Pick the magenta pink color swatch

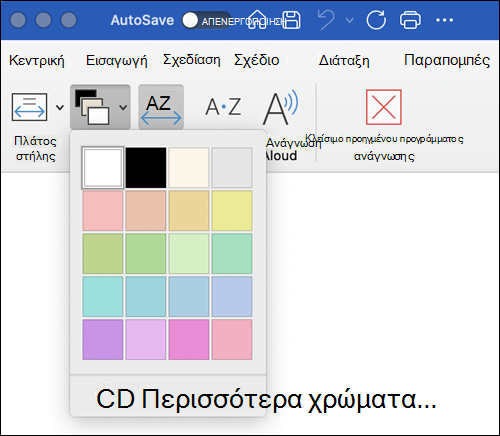[189, 340]
